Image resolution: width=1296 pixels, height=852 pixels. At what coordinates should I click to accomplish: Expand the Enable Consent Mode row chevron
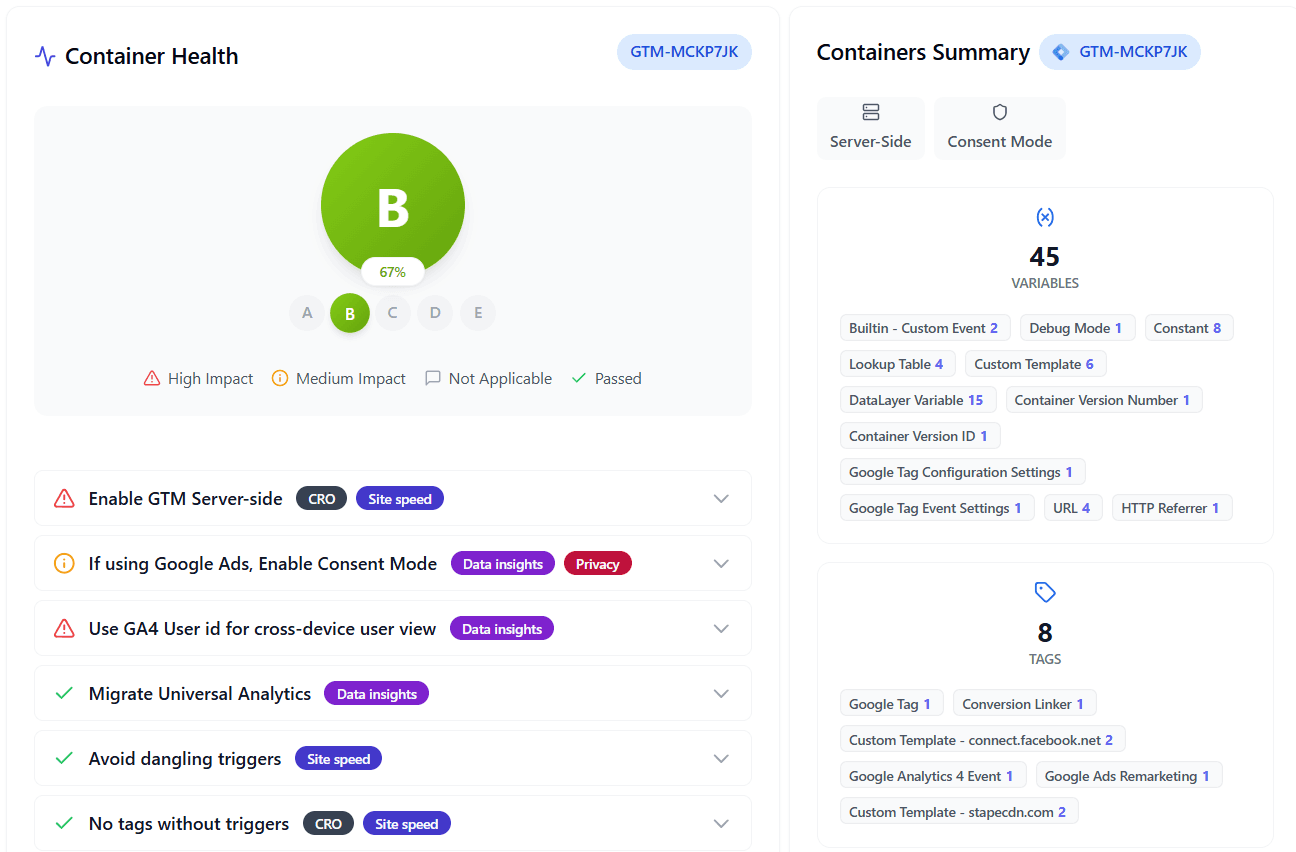point(721,563)
